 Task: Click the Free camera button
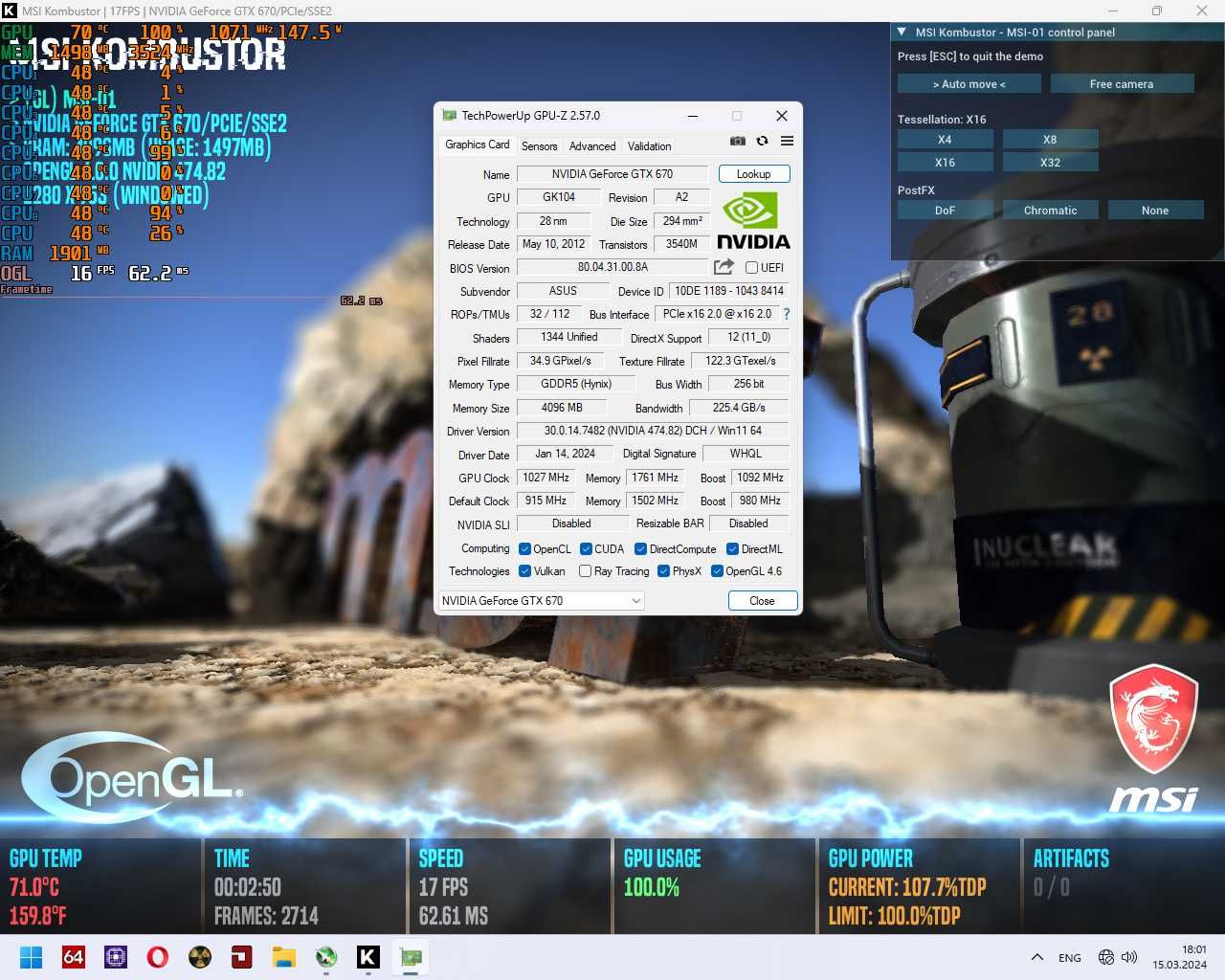point(1122,84)
